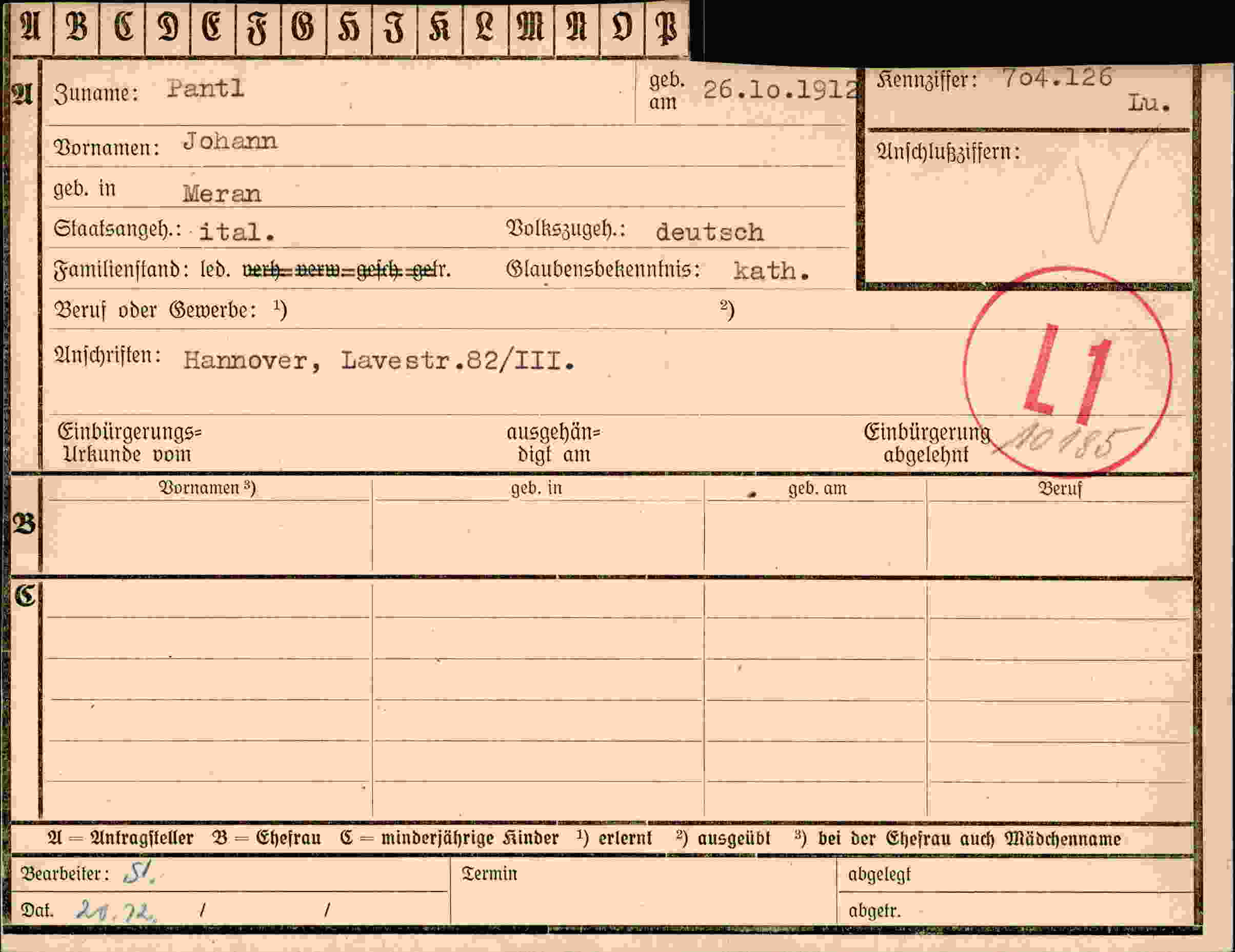This screenshot has width=1235, height=952.
Task: Click the typed first name "Johann"
Action: coord(230,141)
